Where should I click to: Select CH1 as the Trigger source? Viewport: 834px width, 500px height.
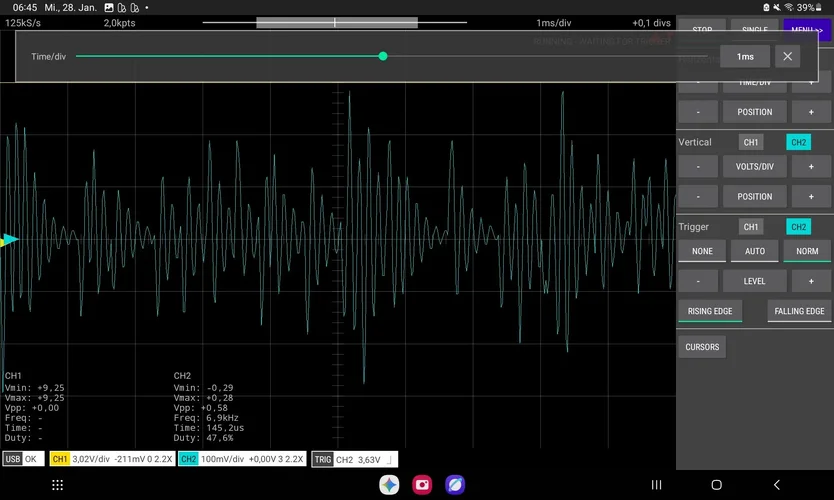750,227
